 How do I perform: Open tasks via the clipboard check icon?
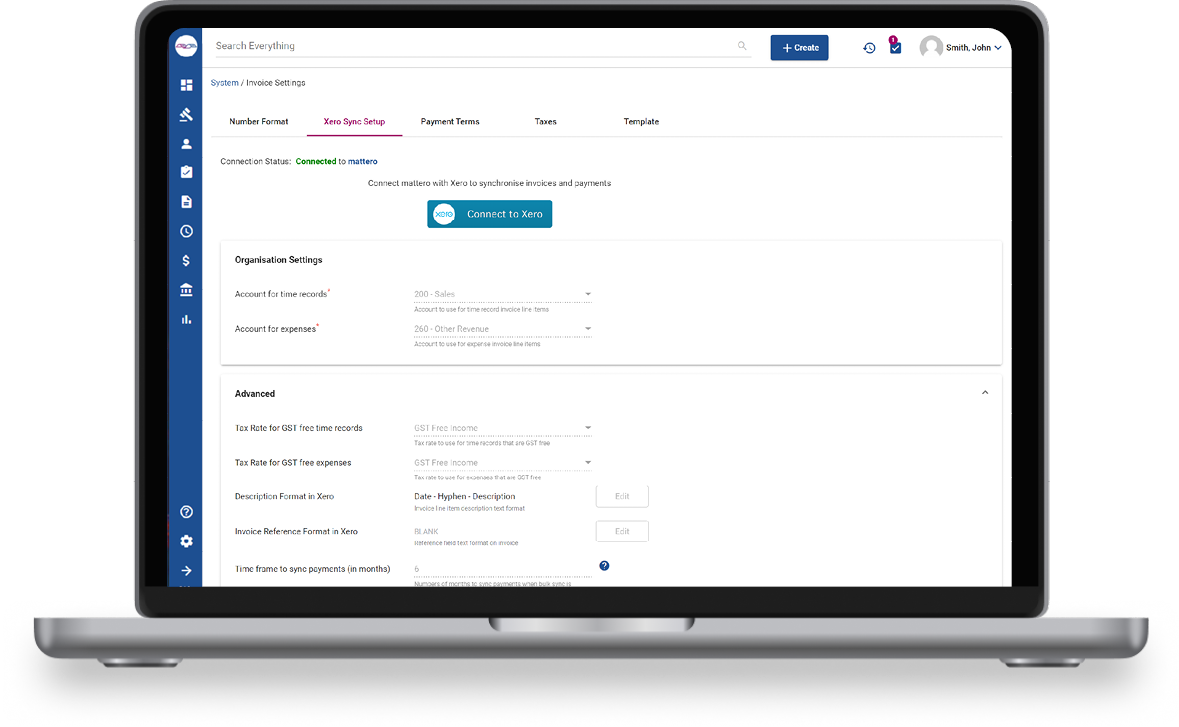coord(186,172)
